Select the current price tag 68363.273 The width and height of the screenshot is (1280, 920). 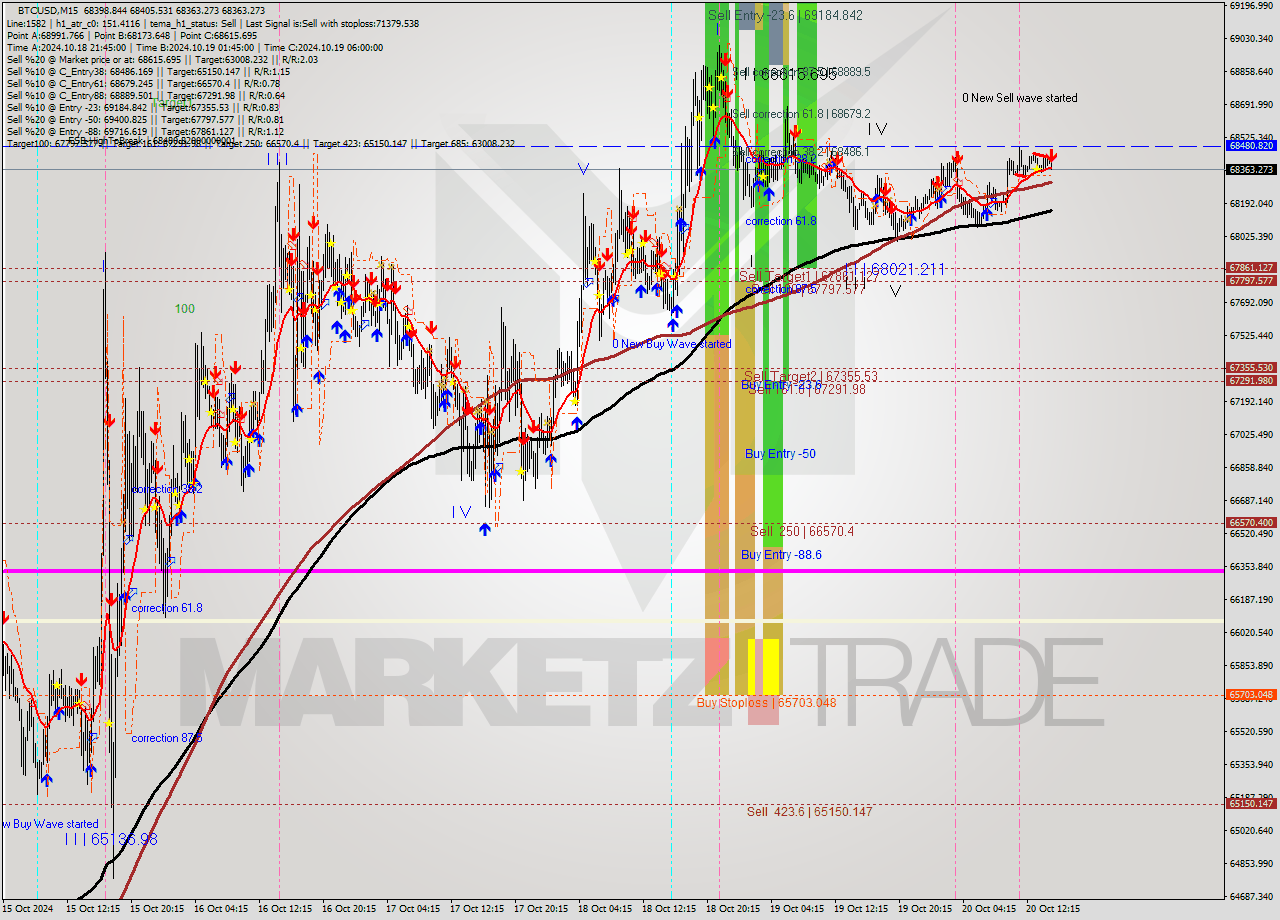click(1250, 170)
